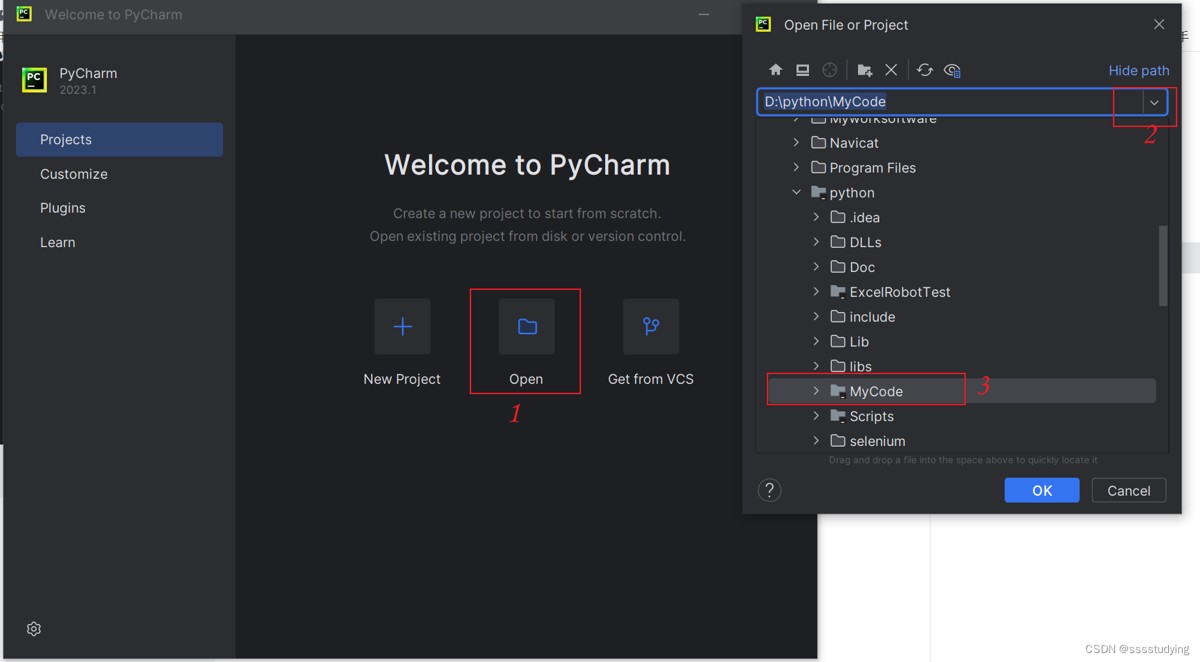Click the file tree vertical scrollbar
This screenshot has width=1200, height=662.
[x=1163, y=265]
